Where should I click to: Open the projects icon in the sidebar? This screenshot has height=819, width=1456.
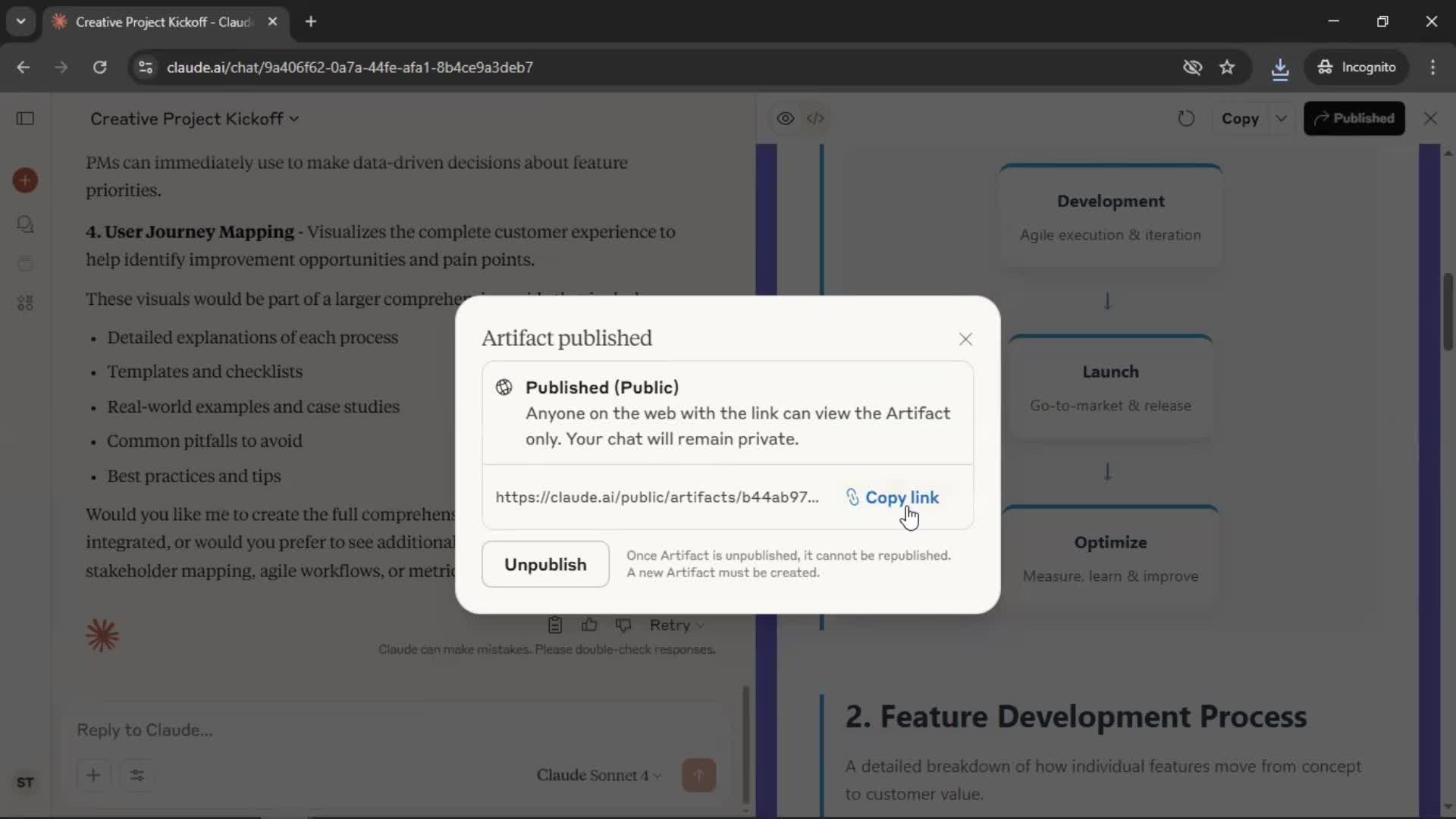click(25, 264)
